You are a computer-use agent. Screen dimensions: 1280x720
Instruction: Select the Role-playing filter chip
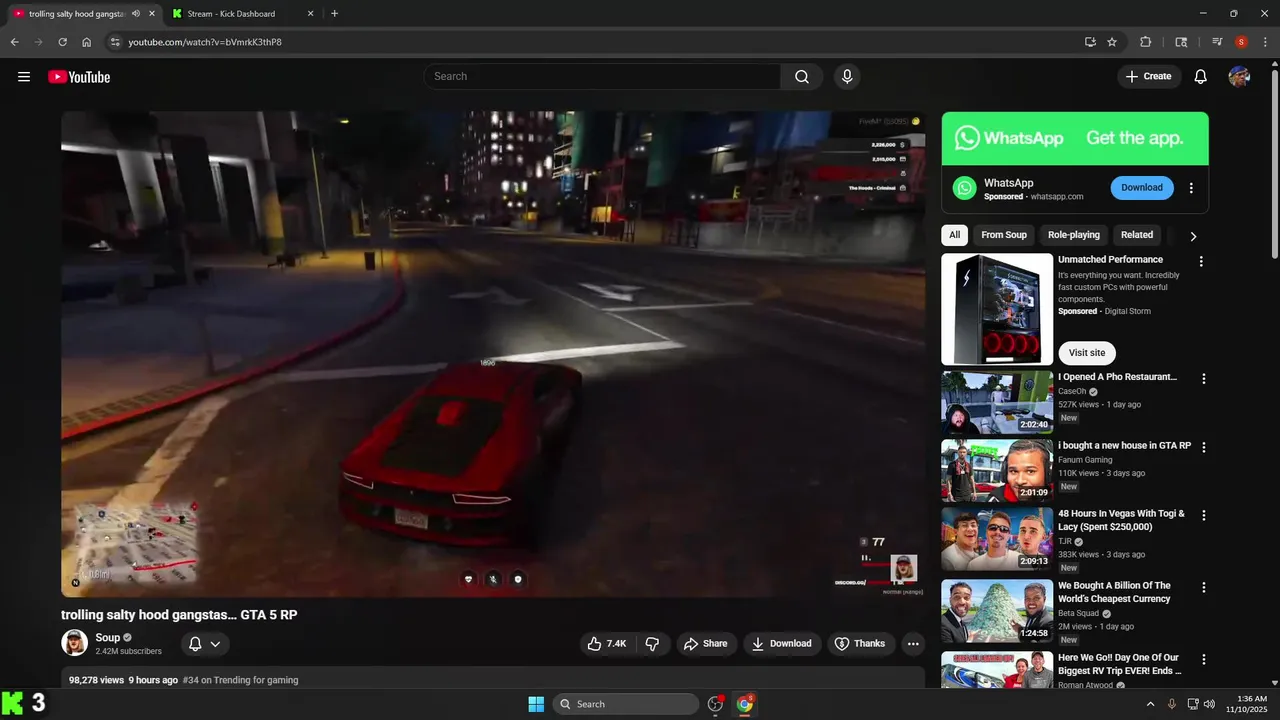click(1074, 235)
